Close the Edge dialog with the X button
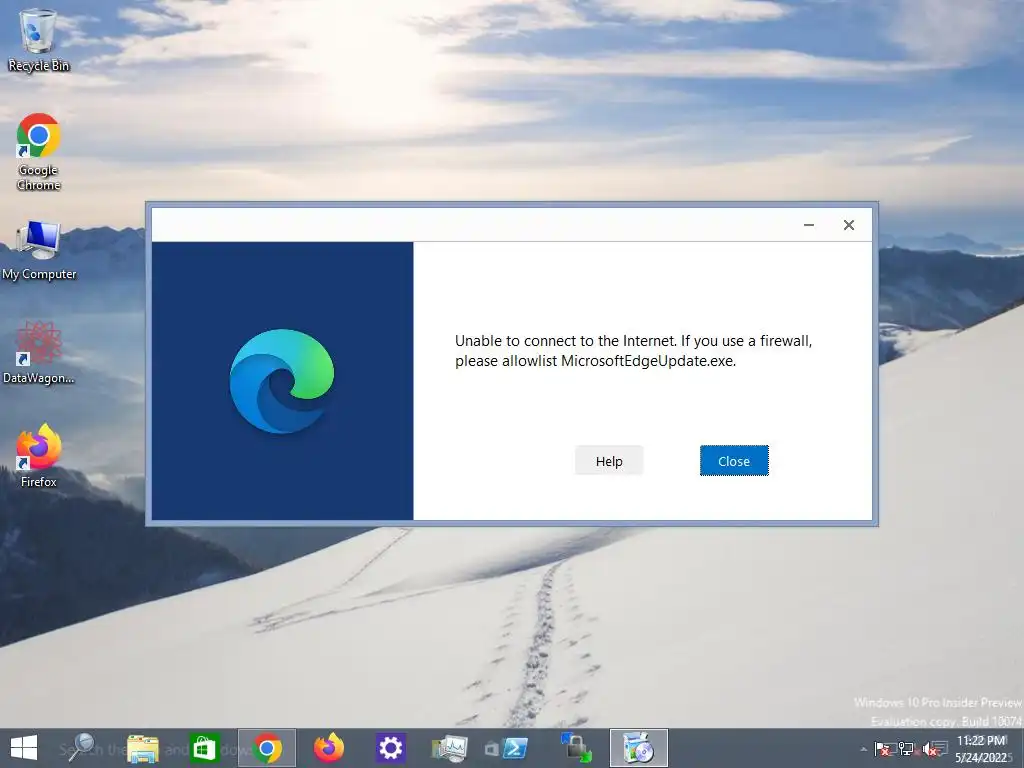 pos(848,225)
